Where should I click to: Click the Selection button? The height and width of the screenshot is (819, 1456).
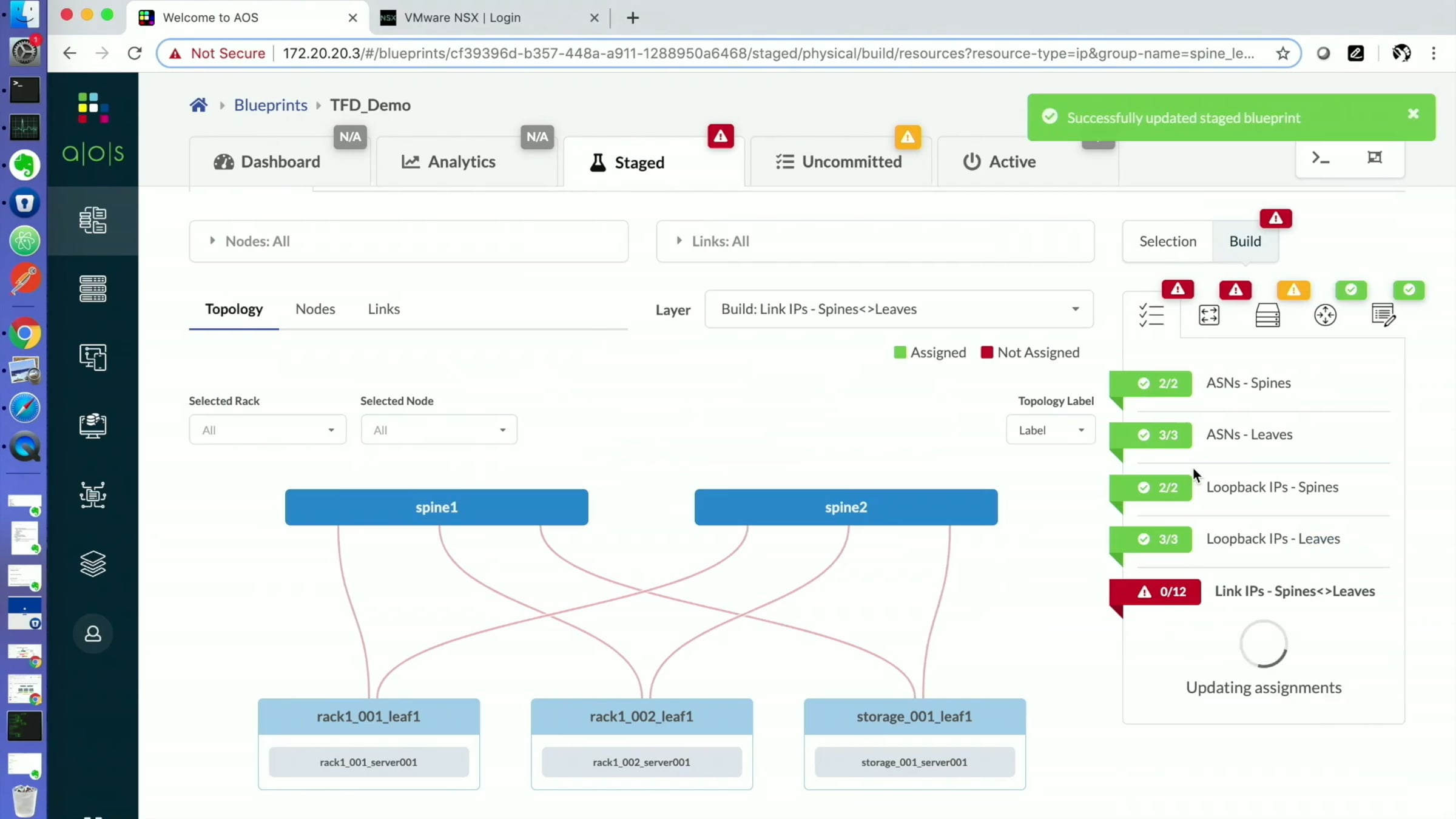tap(1167, 241)
